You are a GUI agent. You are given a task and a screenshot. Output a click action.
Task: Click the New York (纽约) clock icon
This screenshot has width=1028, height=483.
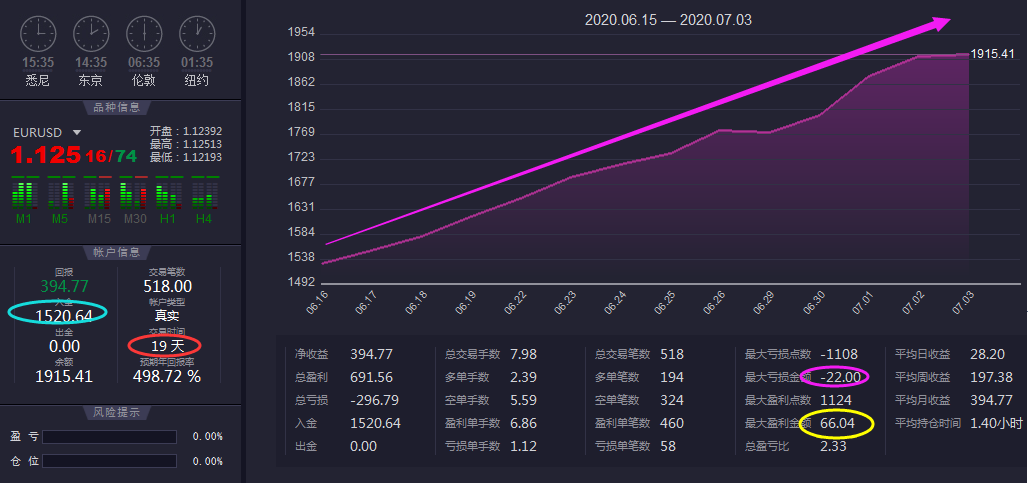pyautogui.click(x=197, y=33)
